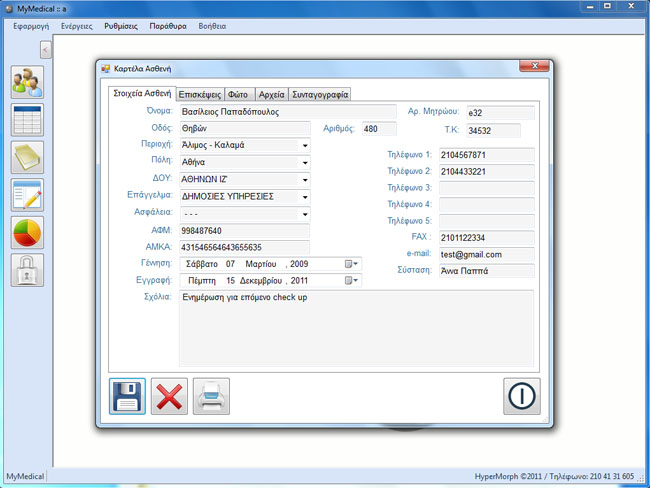Click the notepad with pencil sidebar icon

(27, 195)
